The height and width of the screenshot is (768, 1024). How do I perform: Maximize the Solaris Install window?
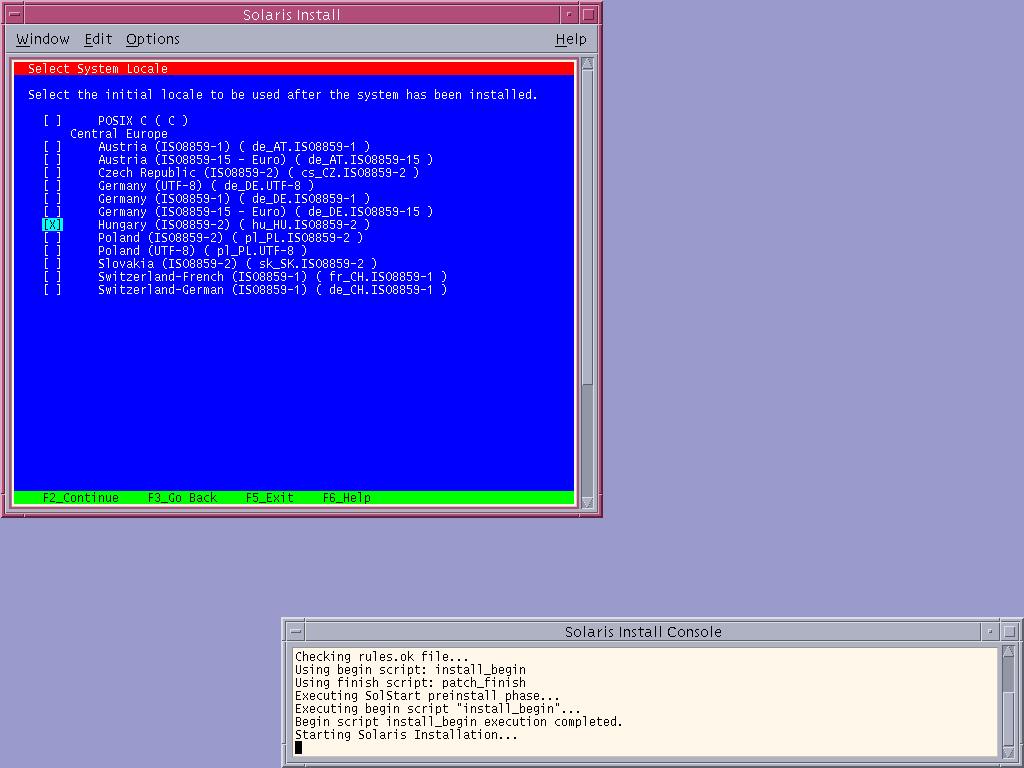[589, 14]
